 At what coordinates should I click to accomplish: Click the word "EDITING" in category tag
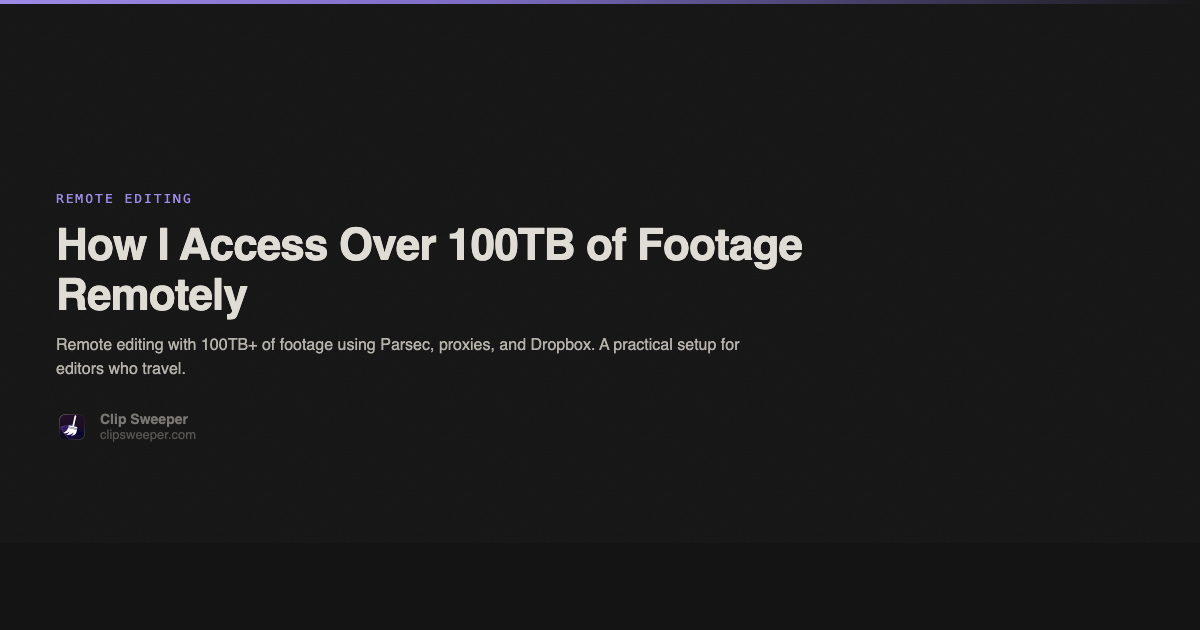coord(158,199)
